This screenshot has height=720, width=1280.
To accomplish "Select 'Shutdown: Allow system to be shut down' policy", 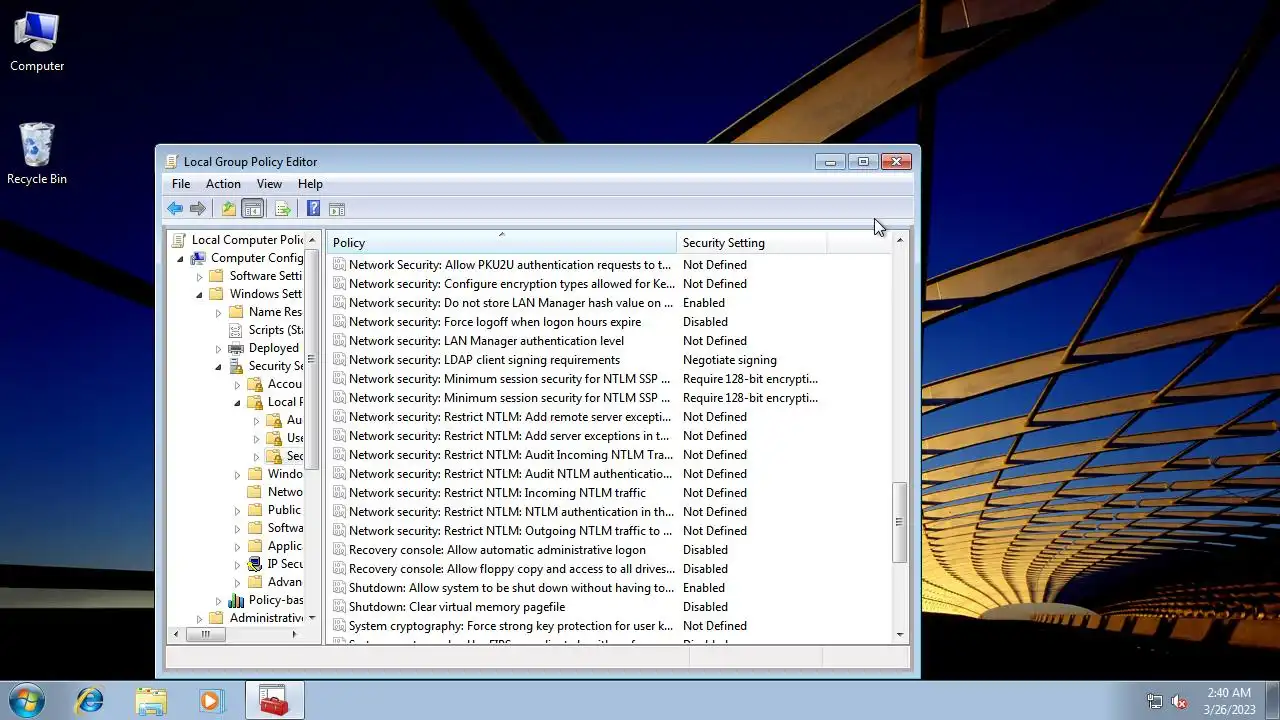I will point(511,588).
